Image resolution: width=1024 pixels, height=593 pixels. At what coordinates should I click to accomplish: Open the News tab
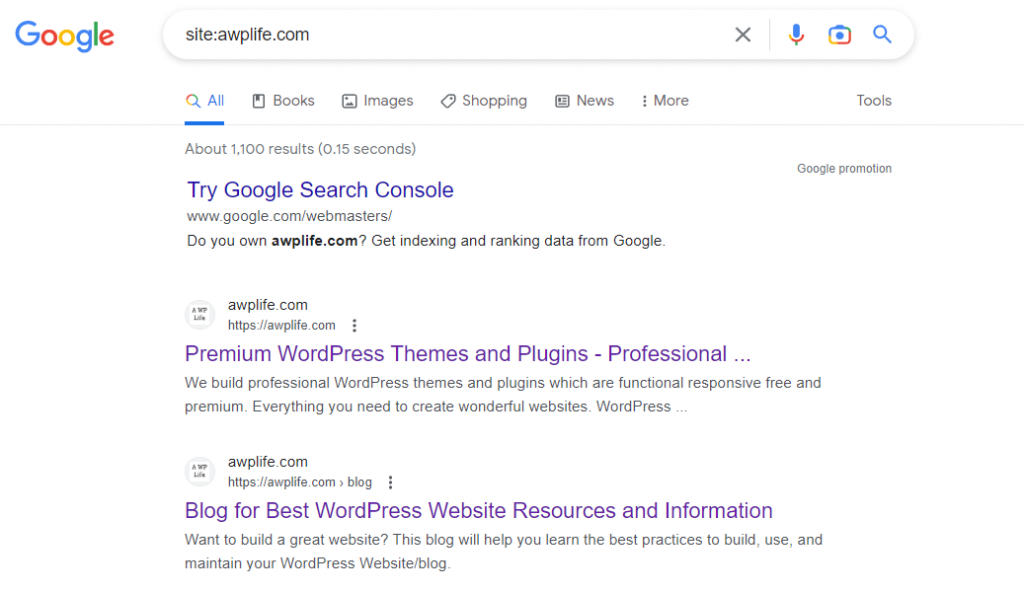pos(584,101)
